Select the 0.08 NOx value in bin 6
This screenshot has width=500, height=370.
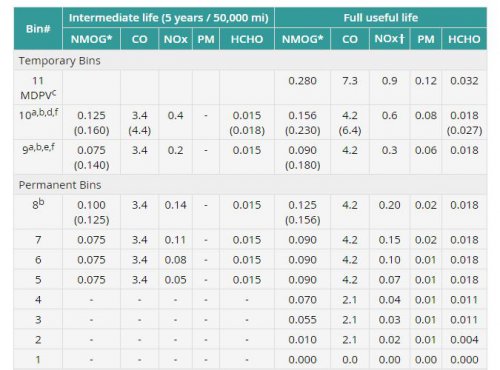176,260
